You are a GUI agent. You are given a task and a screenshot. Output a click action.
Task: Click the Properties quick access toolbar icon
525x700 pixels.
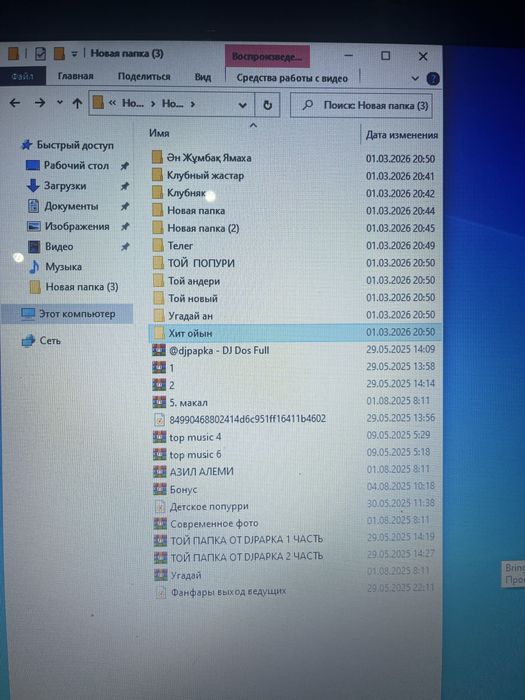40,54
